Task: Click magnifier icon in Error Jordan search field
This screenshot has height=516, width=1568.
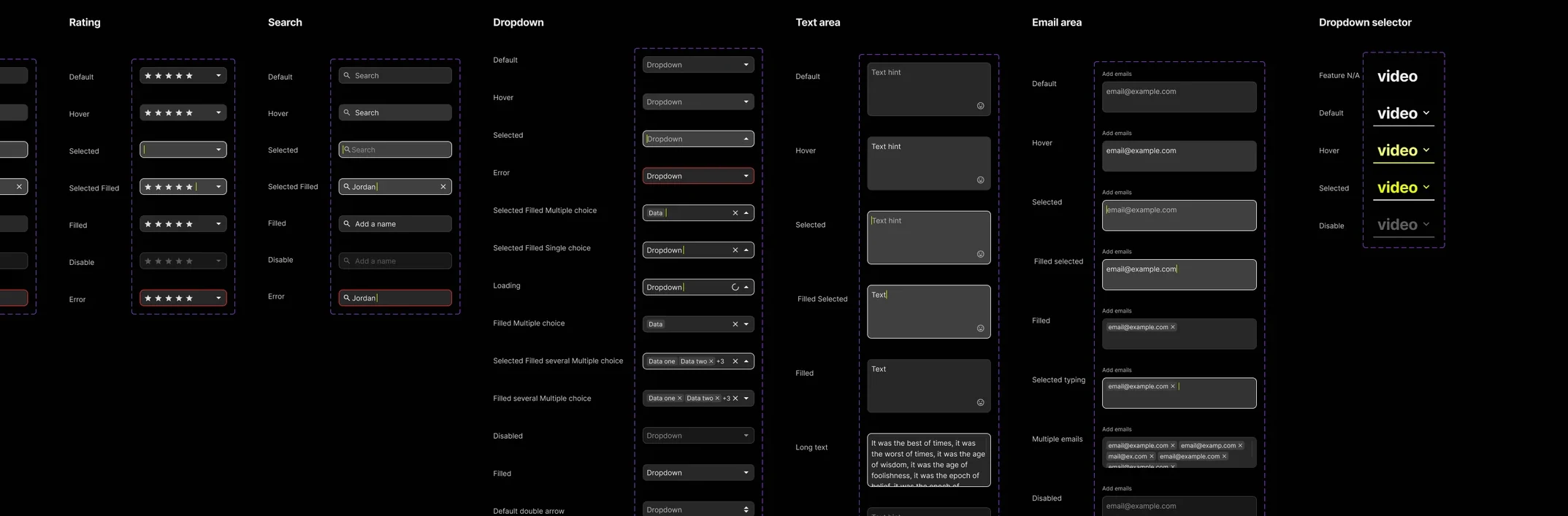Action: click(347, 298)
